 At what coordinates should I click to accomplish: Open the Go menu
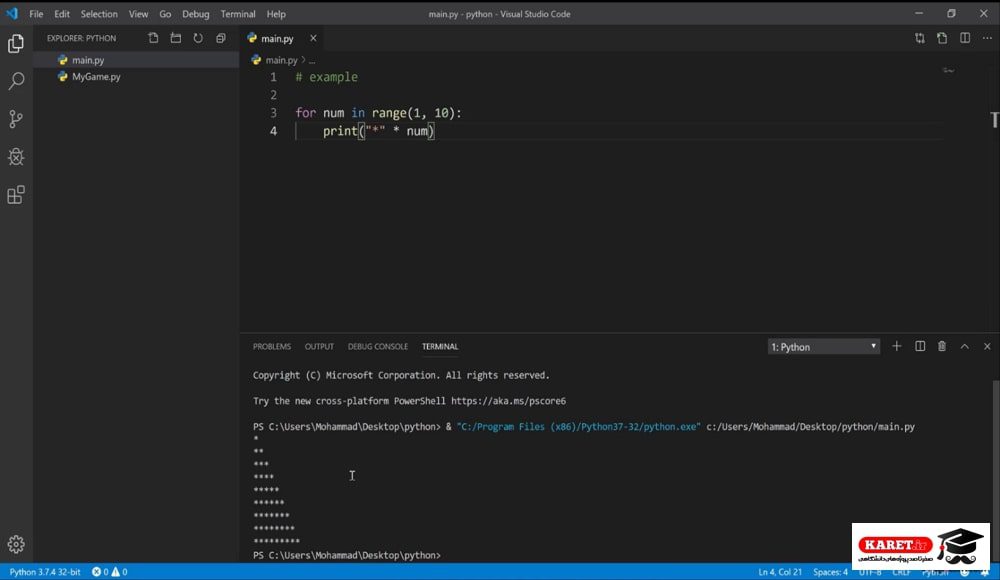click(x=165, y=13)
